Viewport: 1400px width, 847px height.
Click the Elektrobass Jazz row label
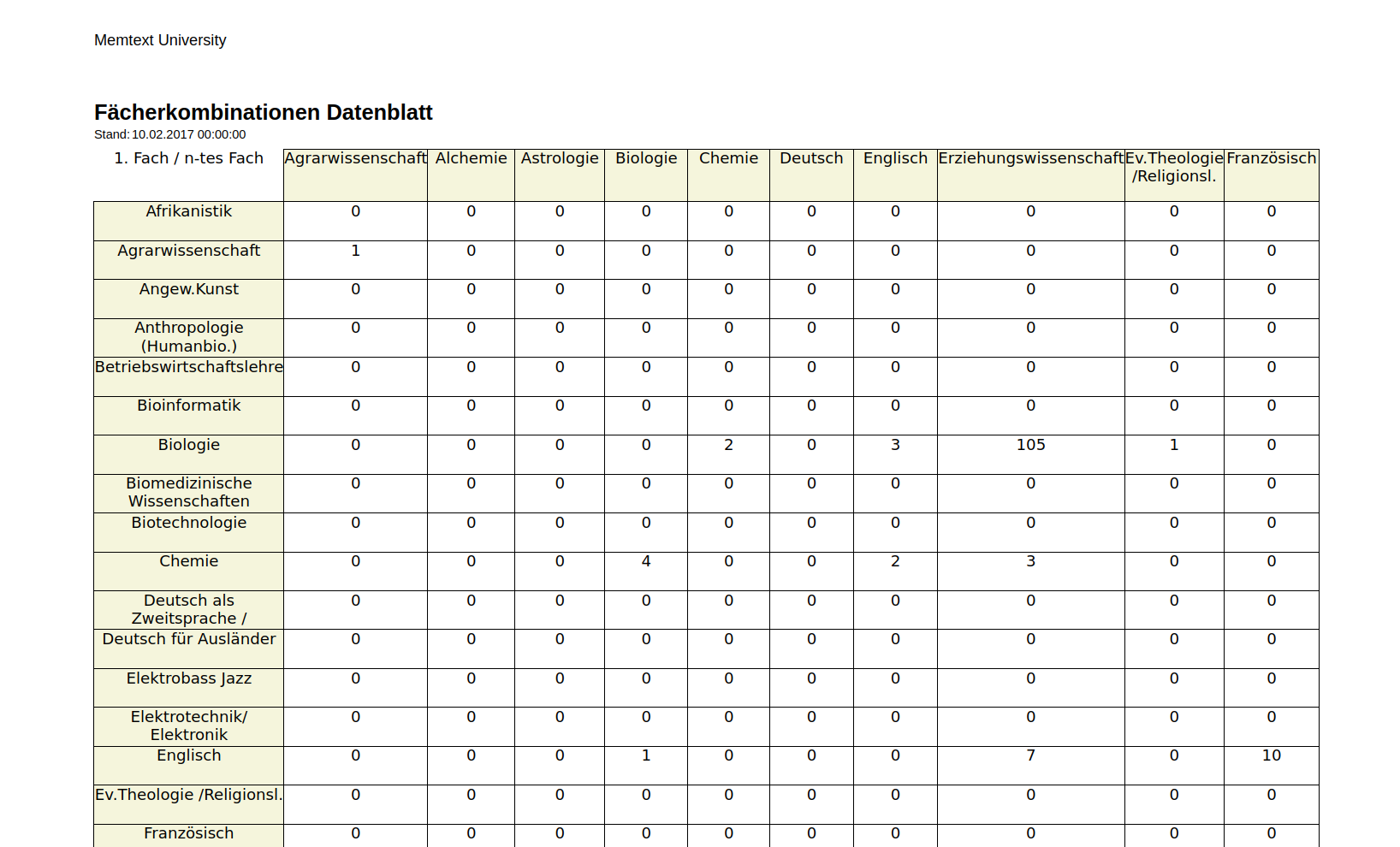(x=188, y=678)
